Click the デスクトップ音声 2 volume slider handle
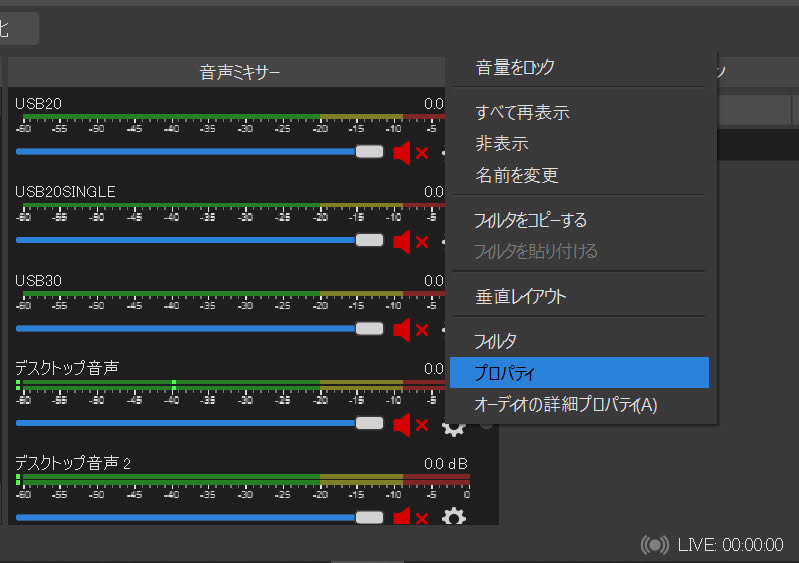 point(369,518)
